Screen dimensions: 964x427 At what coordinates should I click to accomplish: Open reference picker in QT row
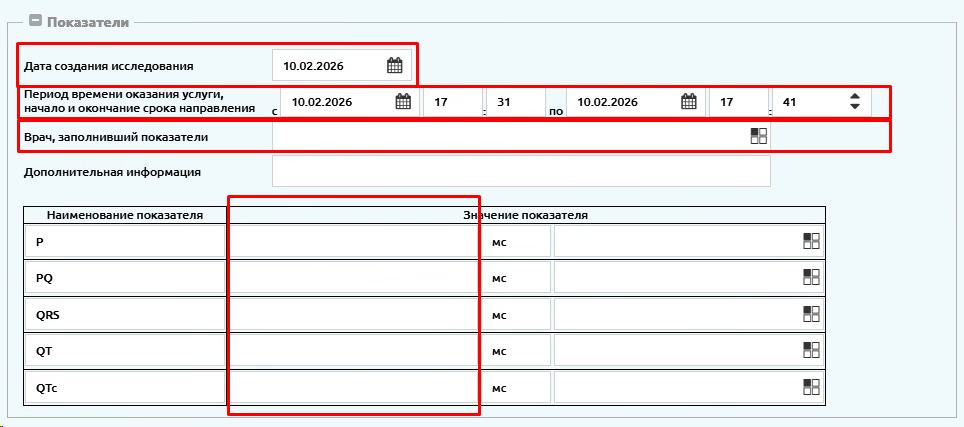point(812,350)
